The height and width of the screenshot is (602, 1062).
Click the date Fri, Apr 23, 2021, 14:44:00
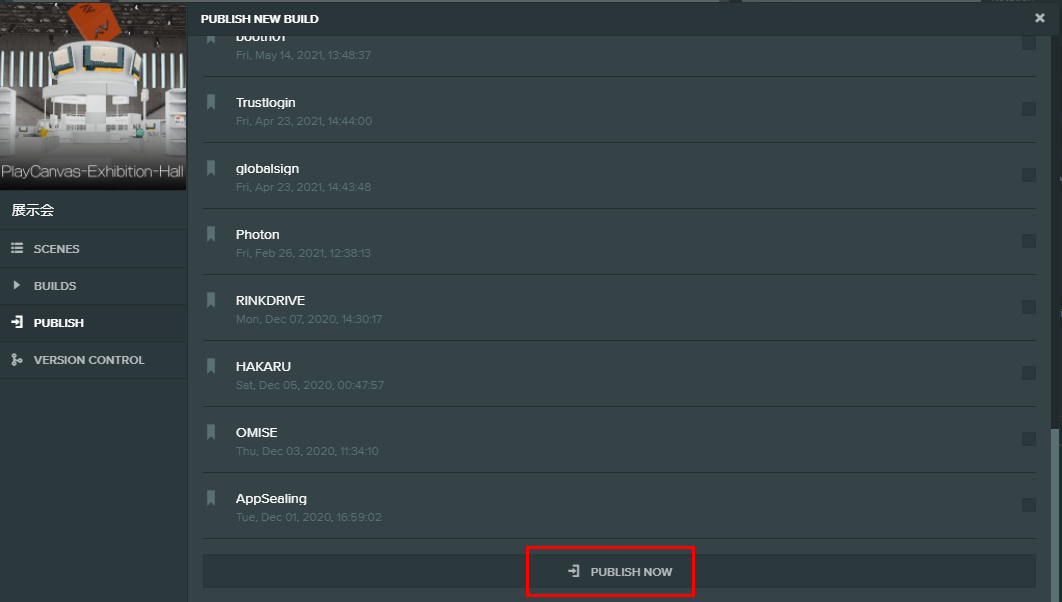tap(304, 121)
